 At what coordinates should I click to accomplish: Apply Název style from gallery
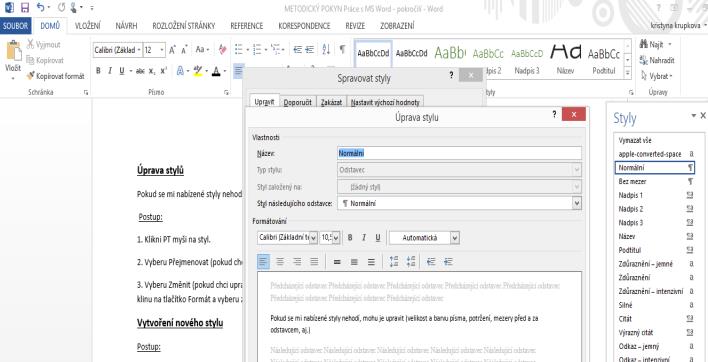coord(566,60)
